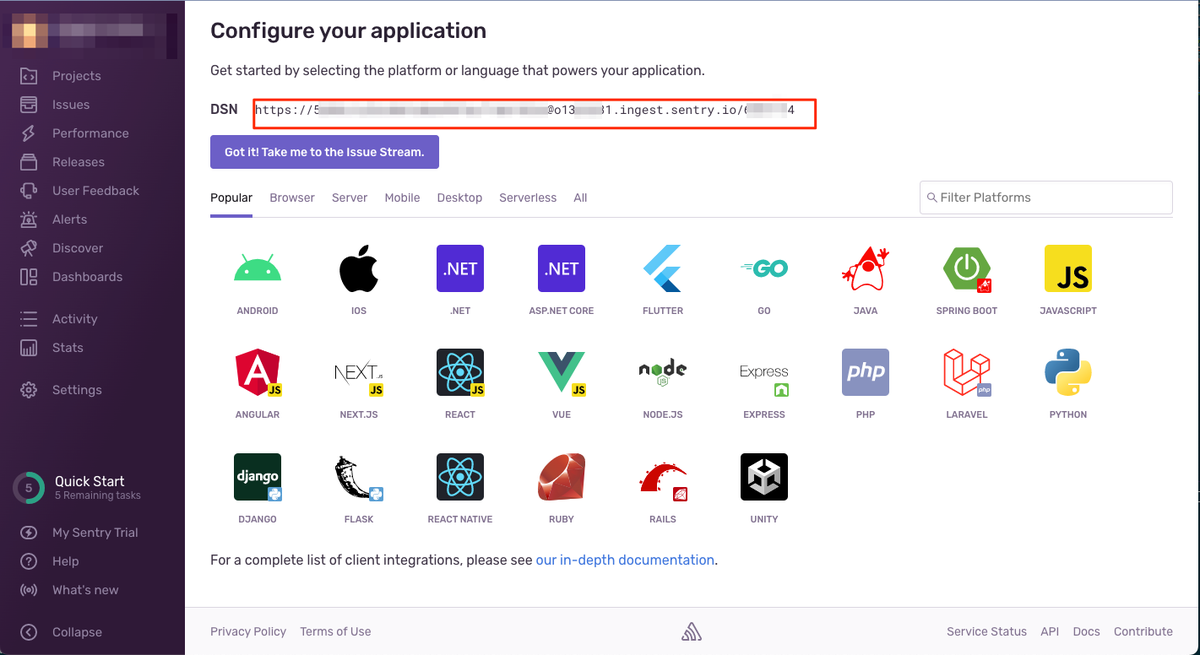Switch to the Mobile platforms tab
The width and height of the screenshot is (1200, 655).
tap(402, 197)
